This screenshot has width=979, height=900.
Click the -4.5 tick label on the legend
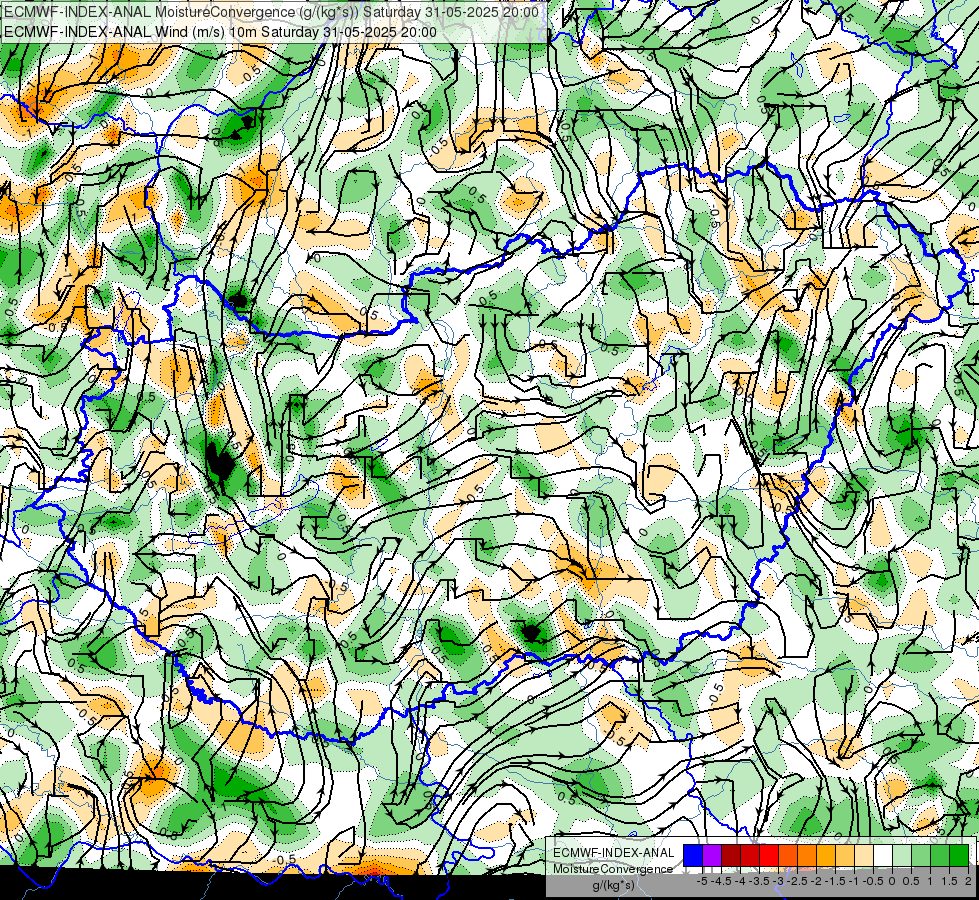pyautogui.click(x=721, y=881)
